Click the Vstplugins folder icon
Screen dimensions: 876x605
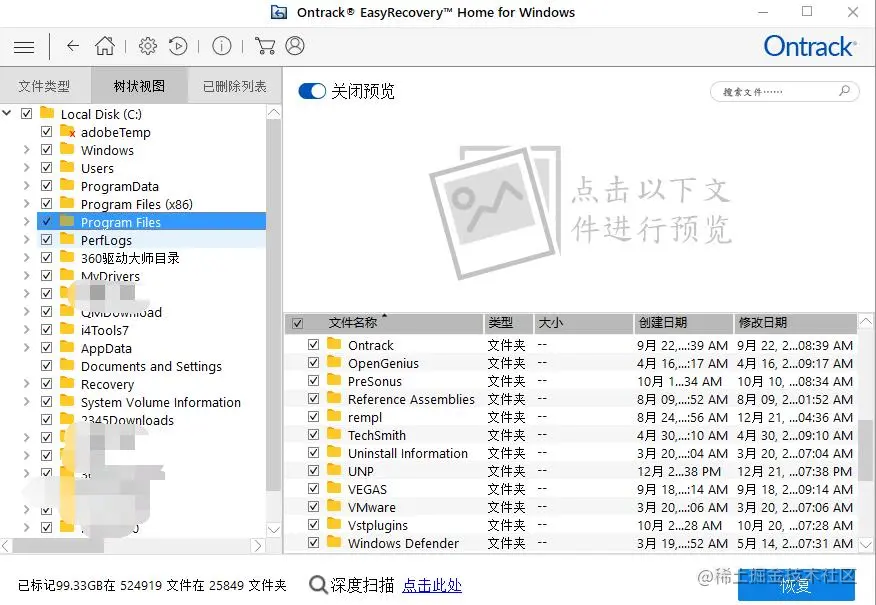point(334,523)
